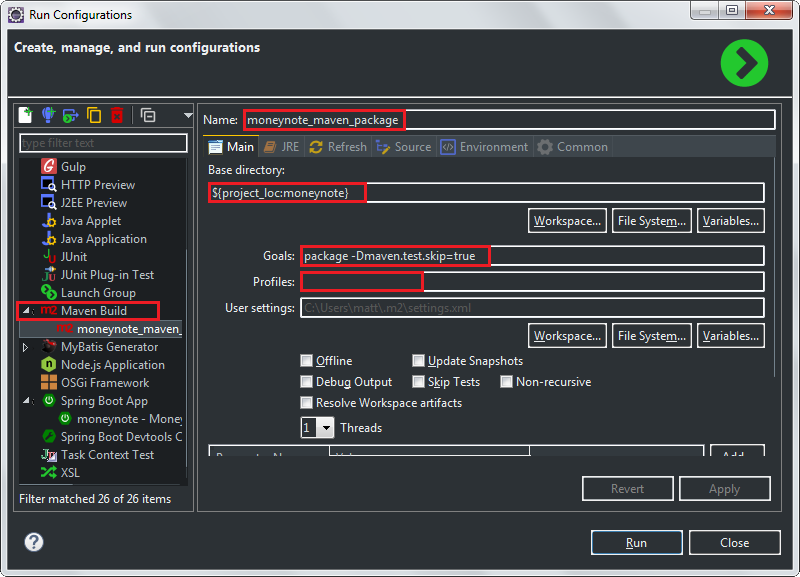Open the filter view menu dropdown arrow

pyautogui.click(x=188, y=115)
